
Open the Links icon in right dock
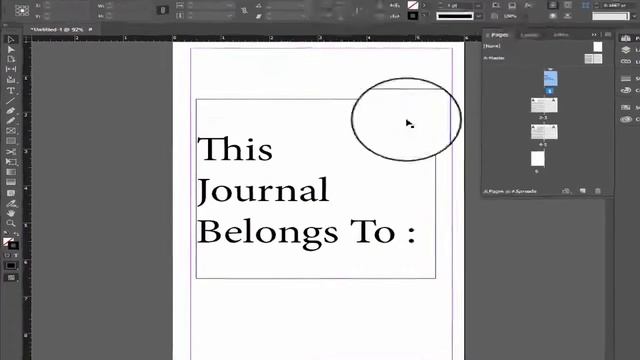point(626,61)
